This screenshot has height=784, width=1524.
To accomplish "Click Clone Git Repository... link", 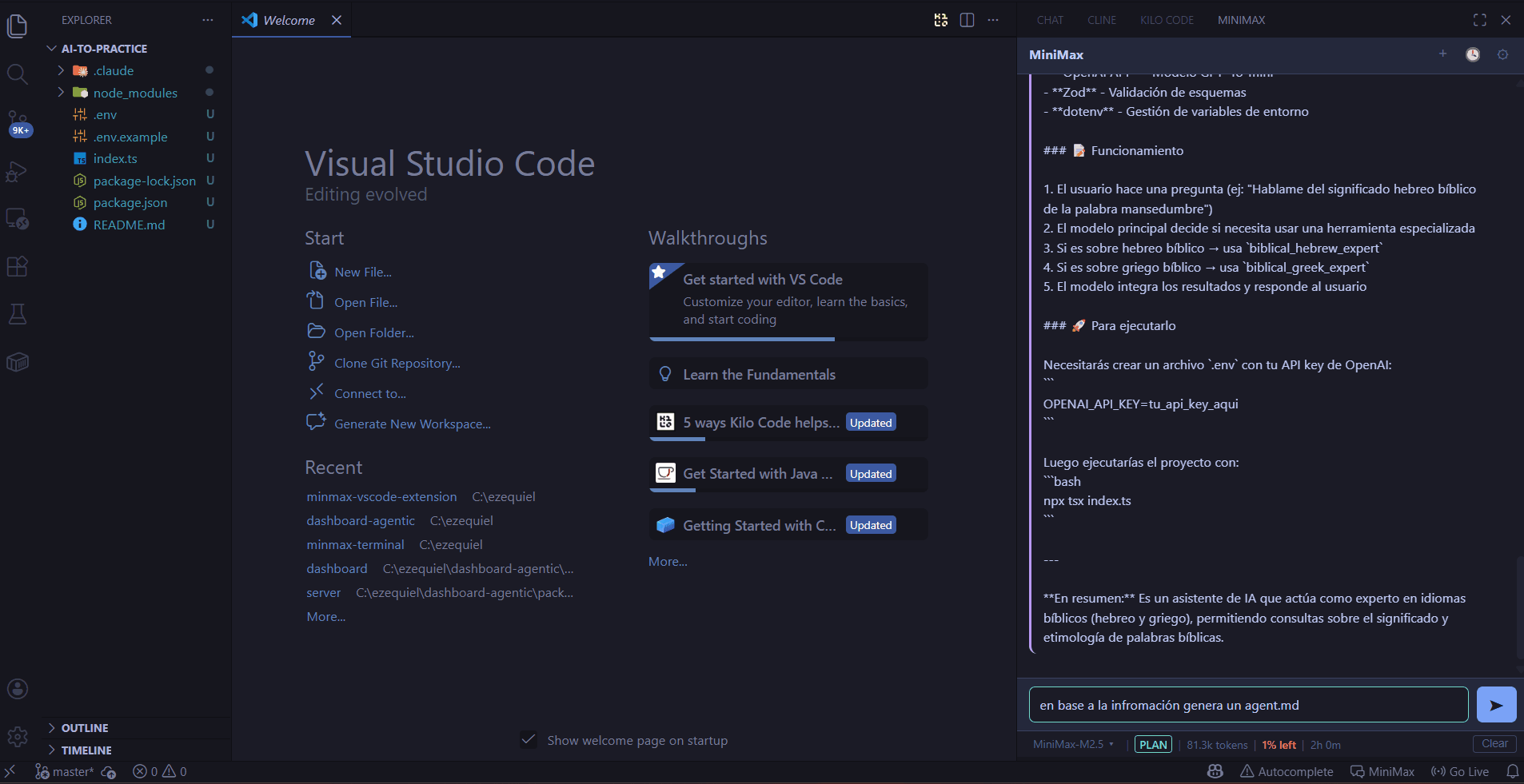I will tap(397, 364).
